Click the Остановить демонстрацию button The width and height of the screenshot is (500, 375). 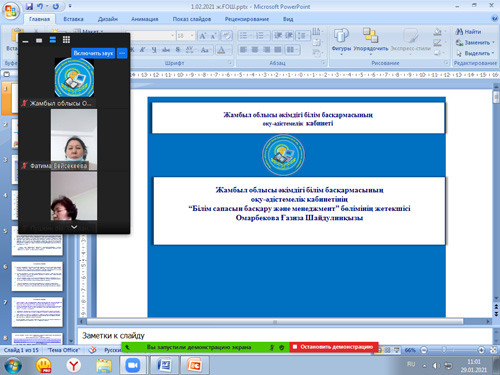coord(334,347)
